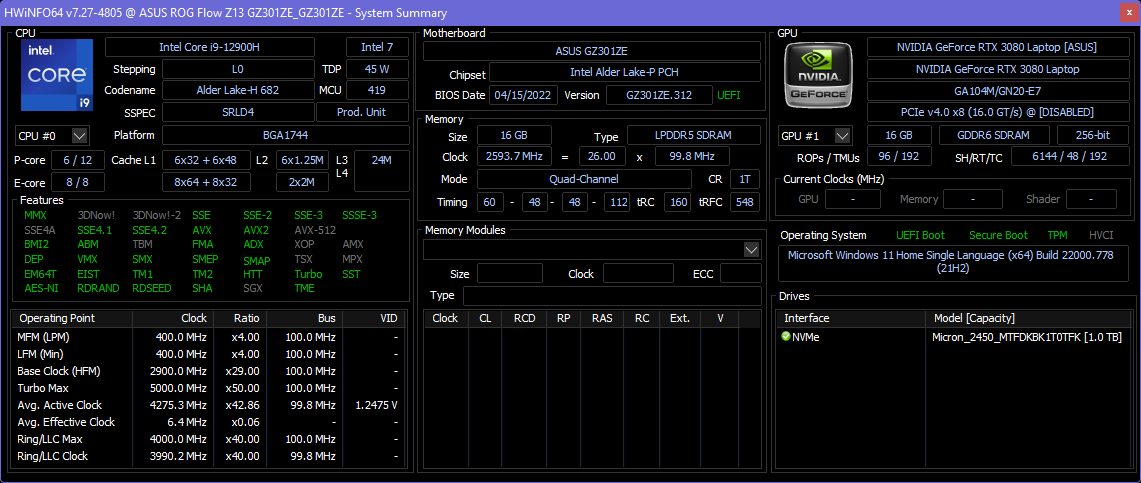Viewport: 1141px width, 483px height.
Task: Click the GDDR6 SDRAM GPU memory type
Action: click(994, 135)
